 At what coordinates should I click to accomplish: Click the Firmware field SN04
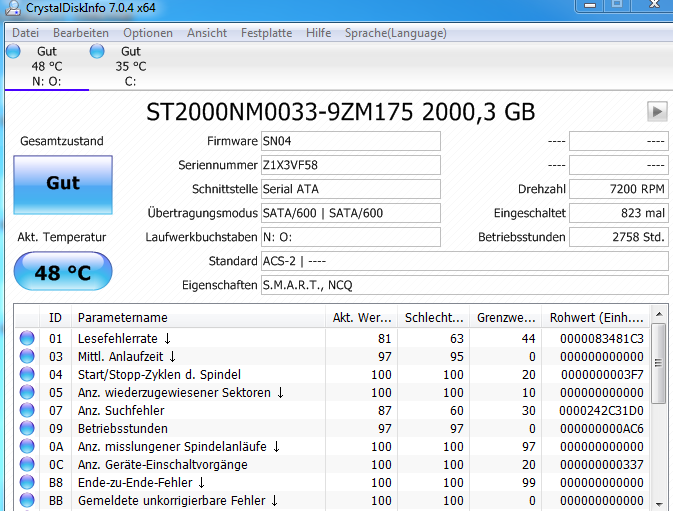tap(351, 141)
